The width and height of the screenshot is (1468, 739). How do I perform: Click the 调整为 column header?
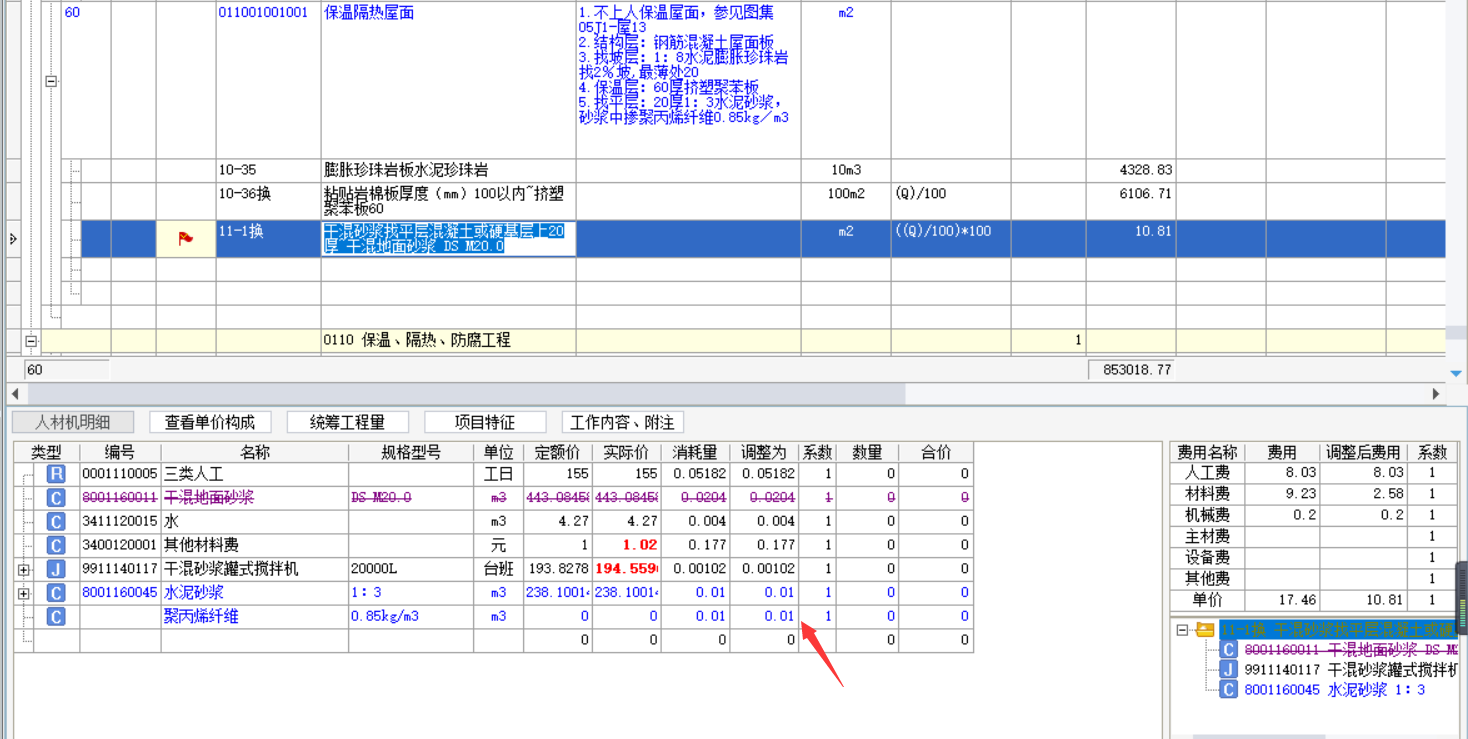[764, 452]
